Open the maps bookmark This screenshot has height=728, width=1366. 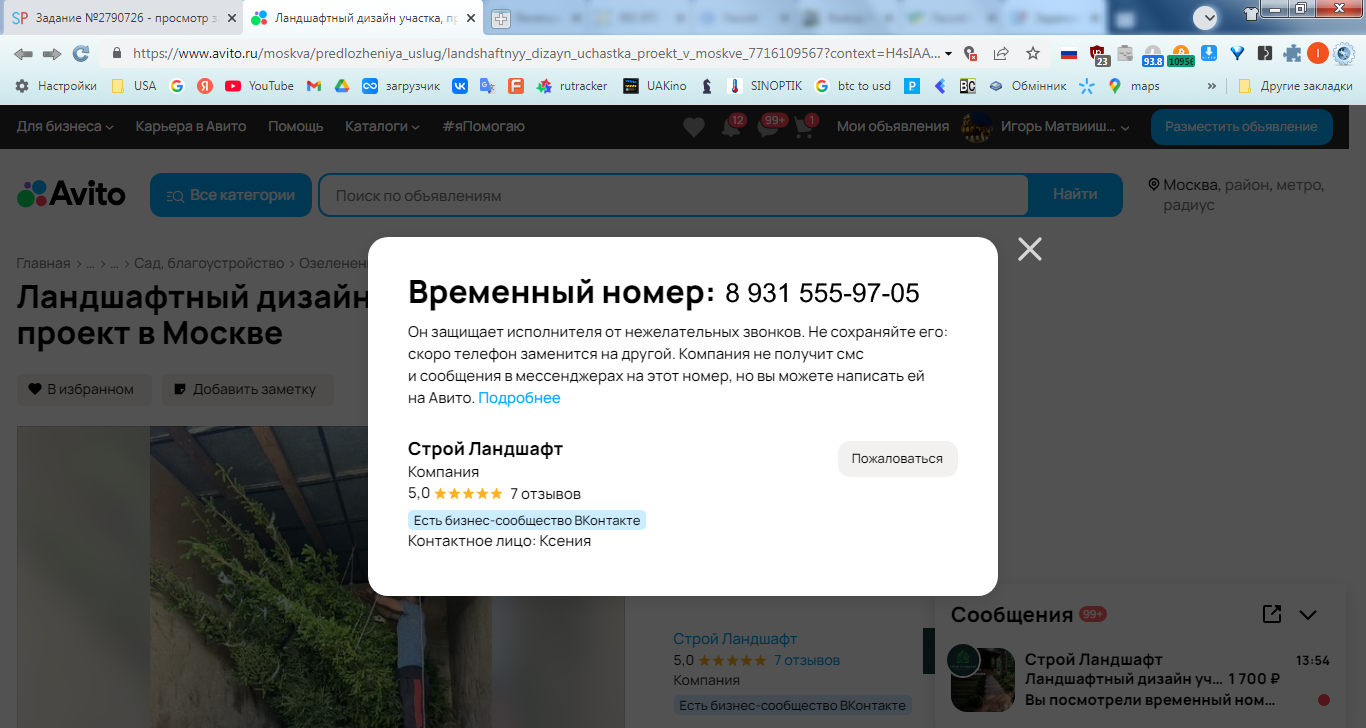point(1134,86)
